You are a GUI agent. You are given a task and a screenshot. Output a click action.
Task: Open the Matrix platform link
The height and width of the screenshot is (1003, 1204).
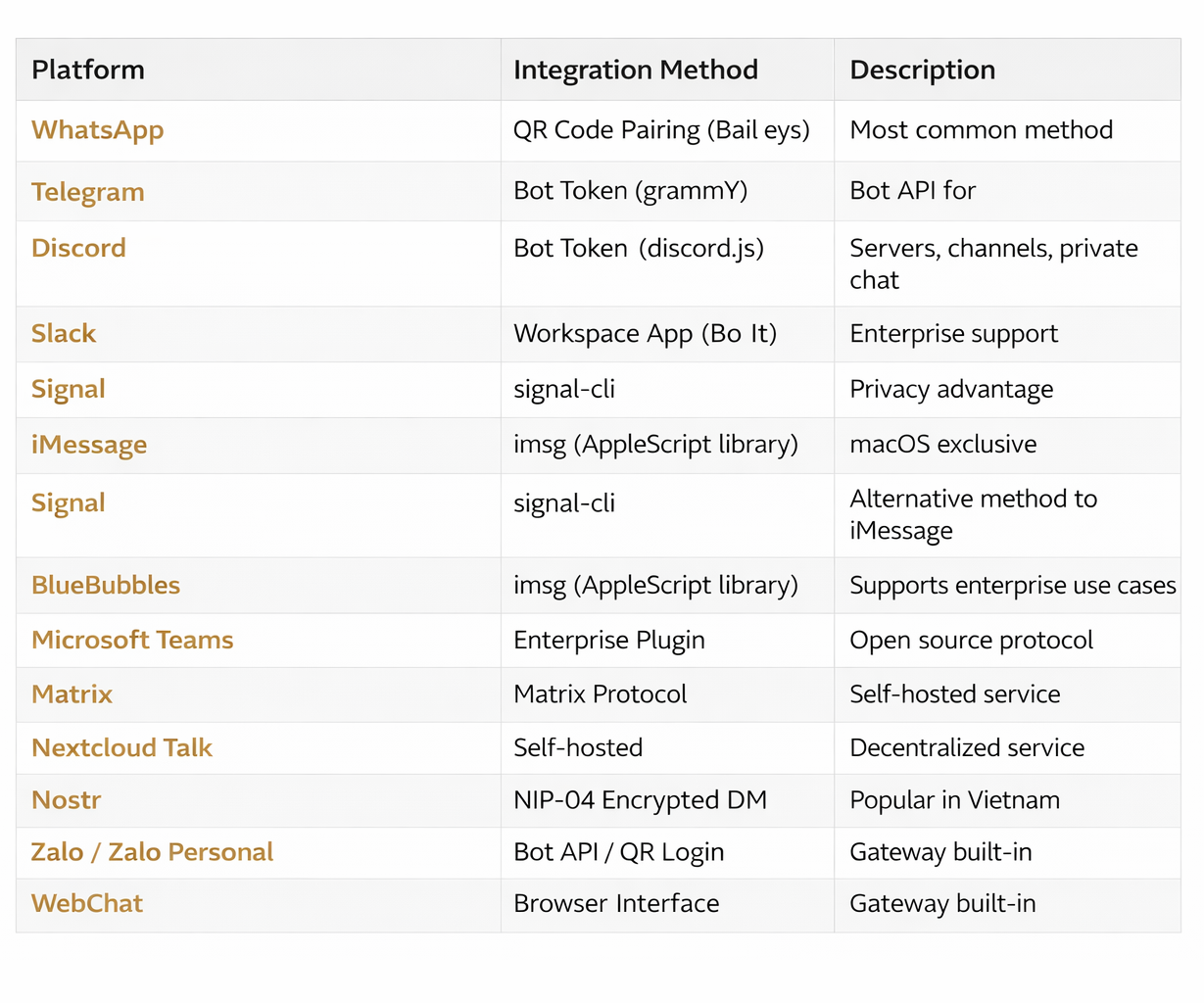pyautogui.click(x=72, y=694)
